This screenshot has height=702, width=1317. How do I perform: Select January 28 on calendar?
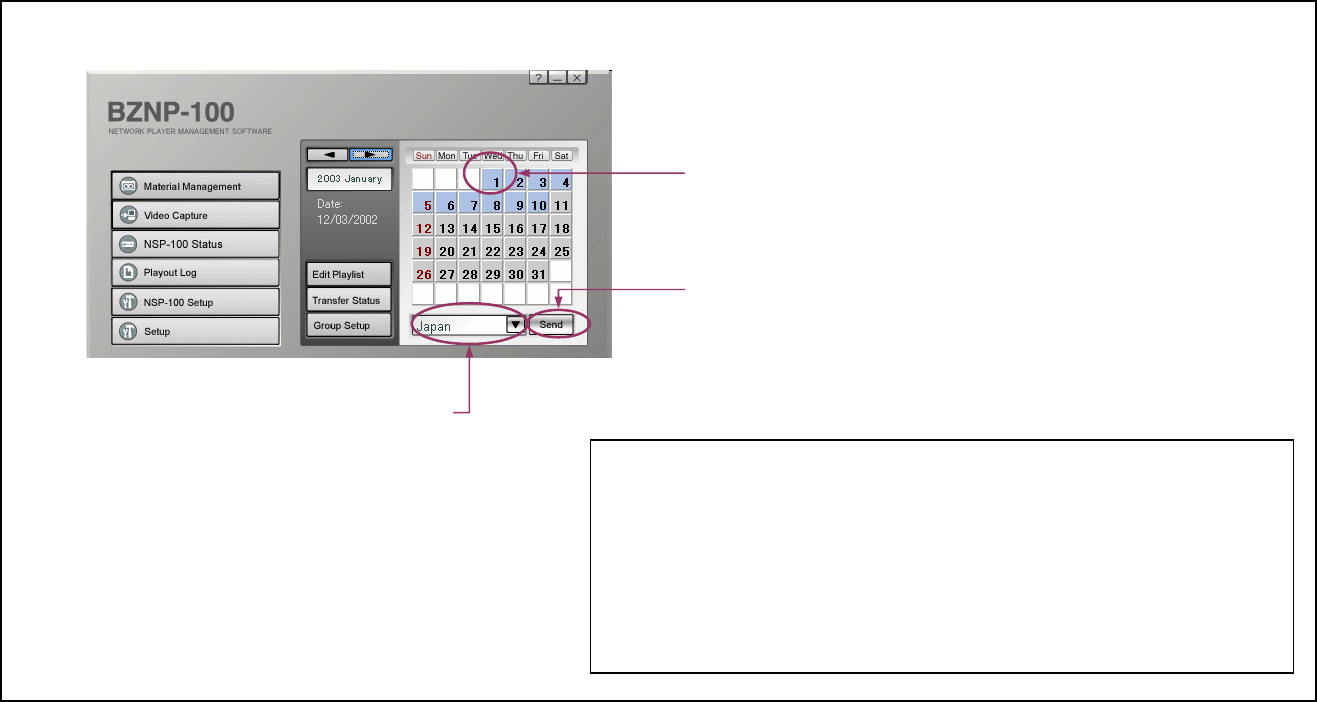coord(470,271)
